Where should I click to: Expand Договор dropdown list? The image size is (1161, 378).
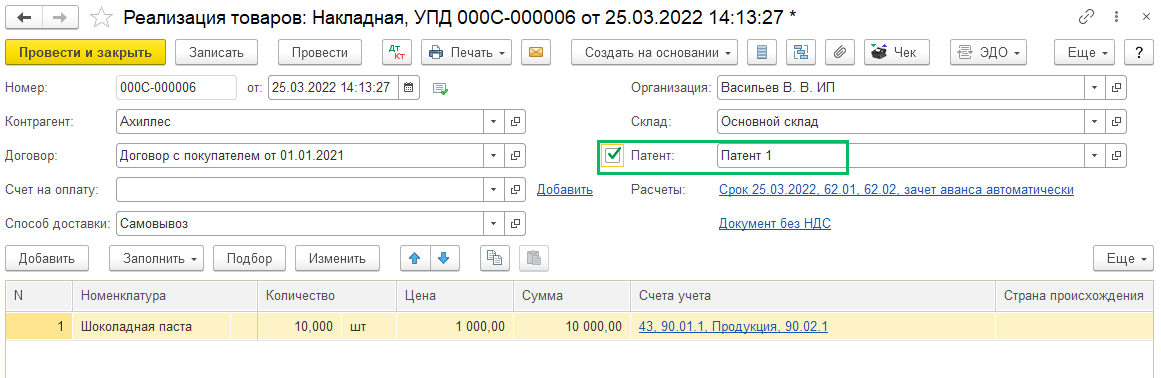click(494, 155)
